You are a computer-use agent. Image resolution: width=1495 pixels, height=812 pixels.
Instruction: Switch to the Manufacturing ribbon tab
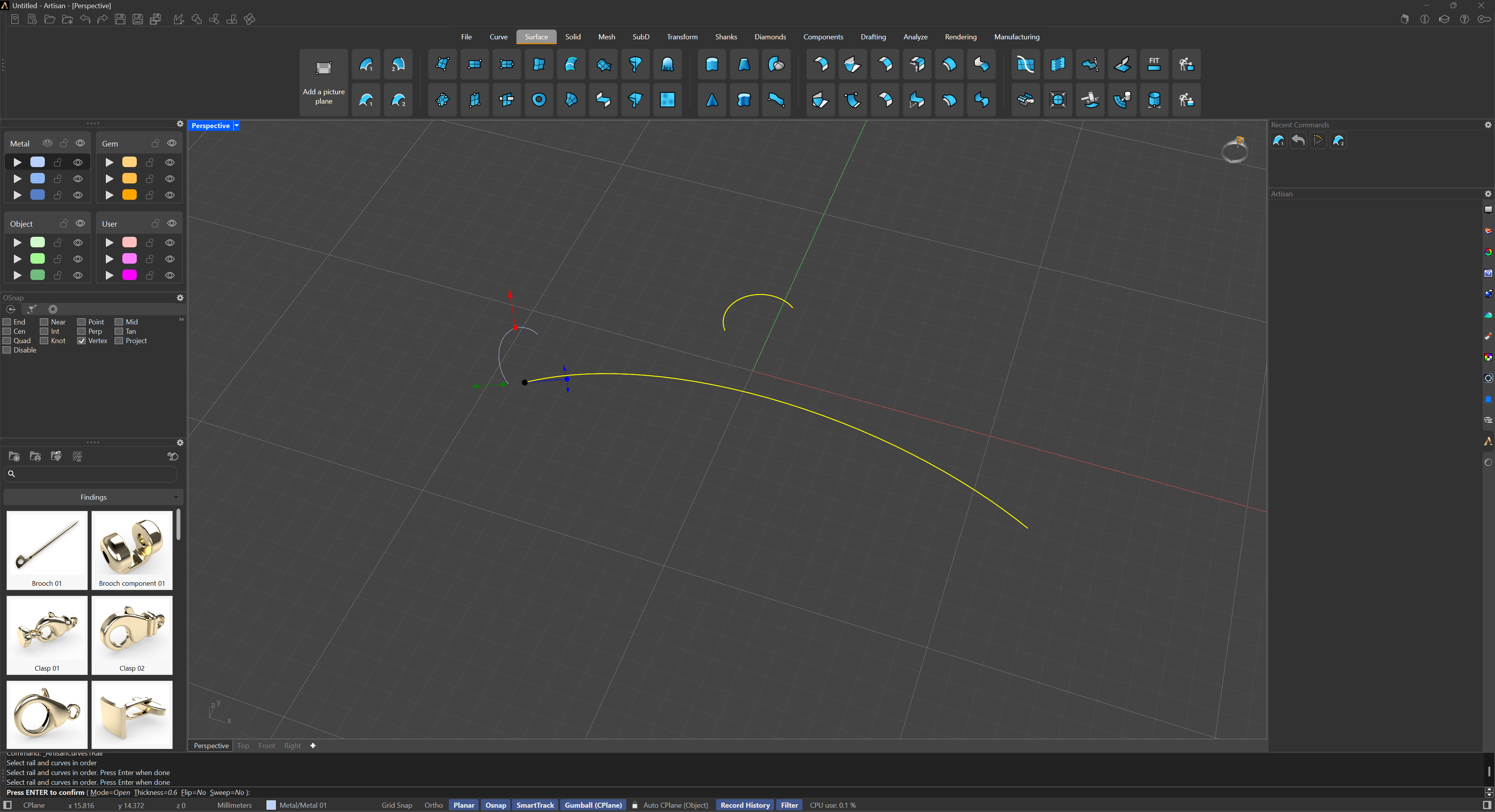tap(1016, 37)
